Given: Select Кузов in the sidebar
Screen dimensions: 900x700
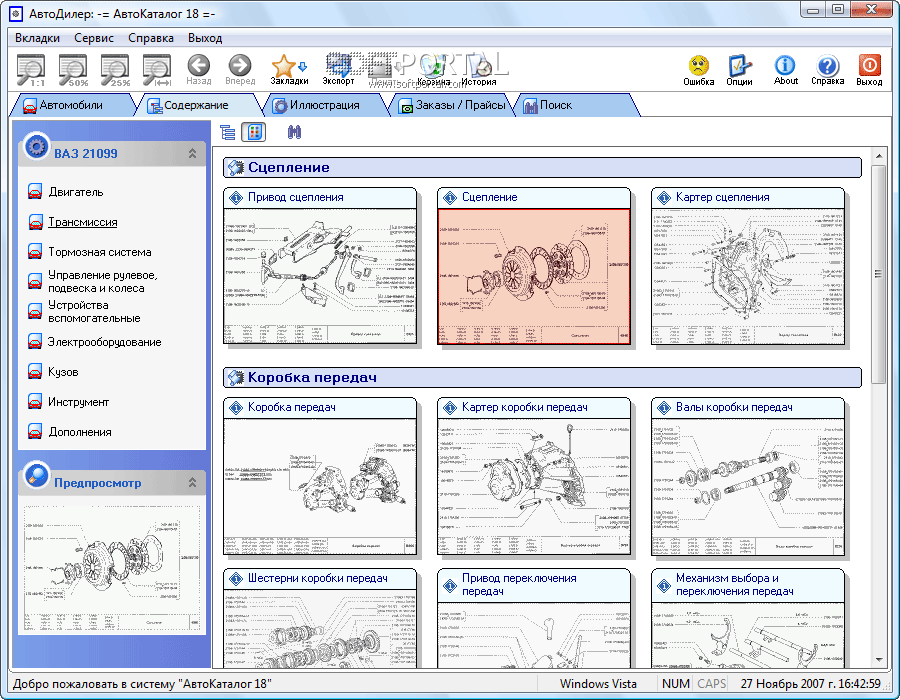Looking at the screenshot, I should point(63,372).
